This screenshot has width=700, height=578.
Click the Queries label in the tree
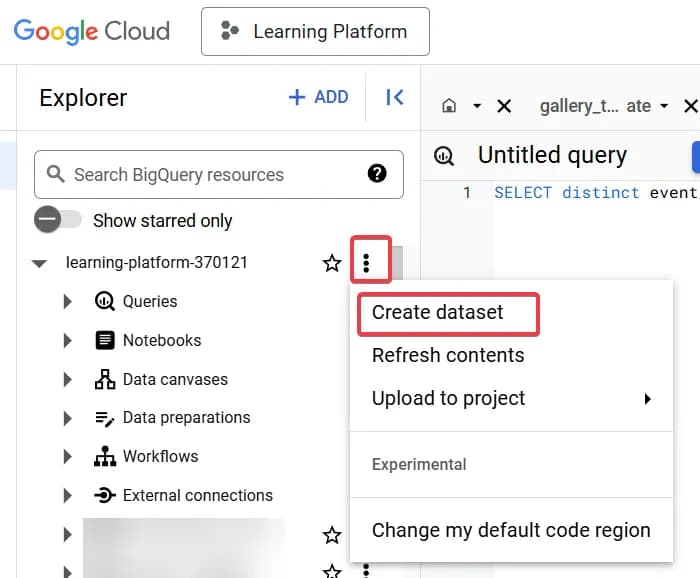[x=150, y=302]
